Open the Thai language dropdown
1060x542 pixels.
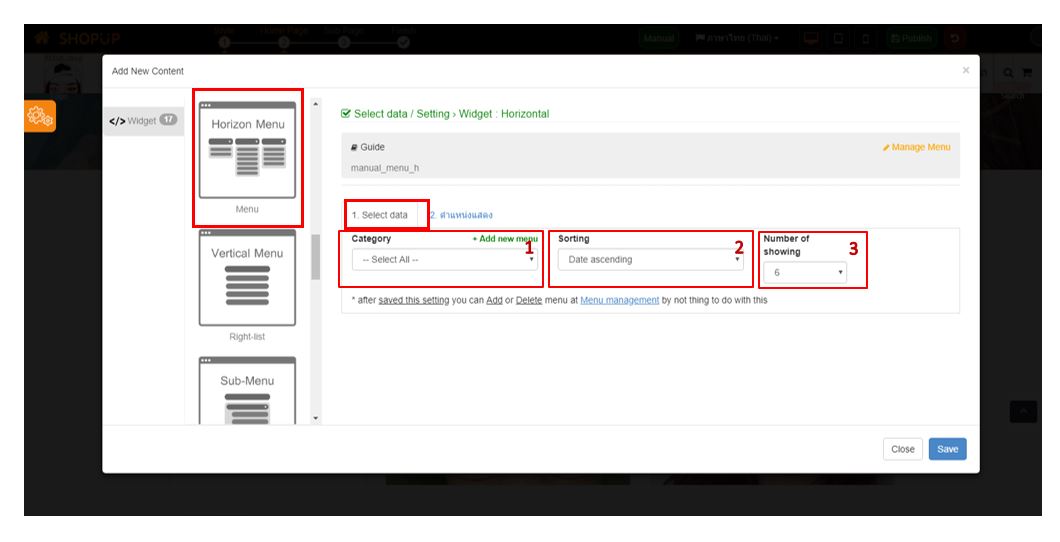(736, 38)
